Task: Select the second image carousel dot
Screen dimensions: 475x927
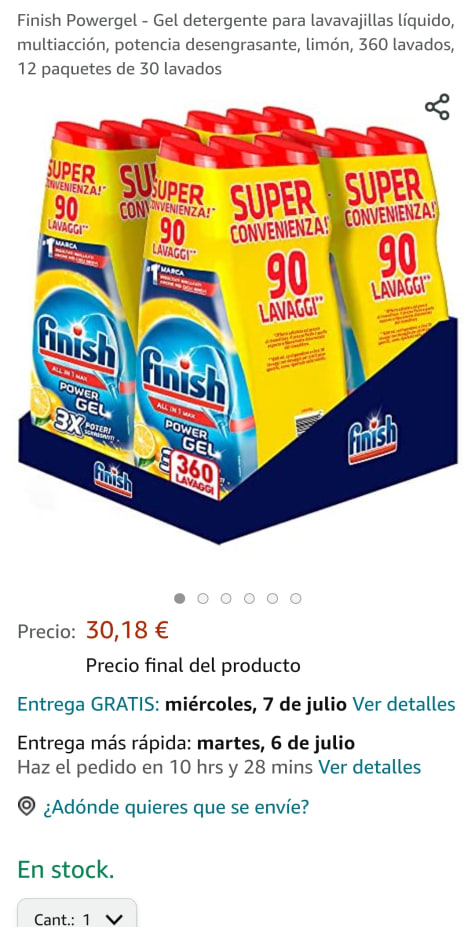Action: 203,598
